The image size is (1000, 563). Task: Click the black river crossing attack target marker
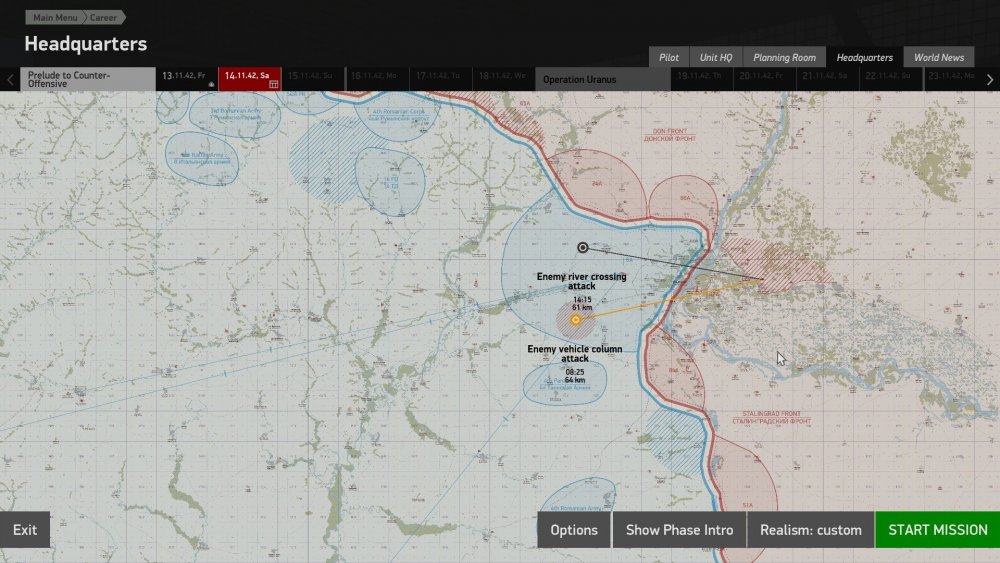[x=583, y=247]
